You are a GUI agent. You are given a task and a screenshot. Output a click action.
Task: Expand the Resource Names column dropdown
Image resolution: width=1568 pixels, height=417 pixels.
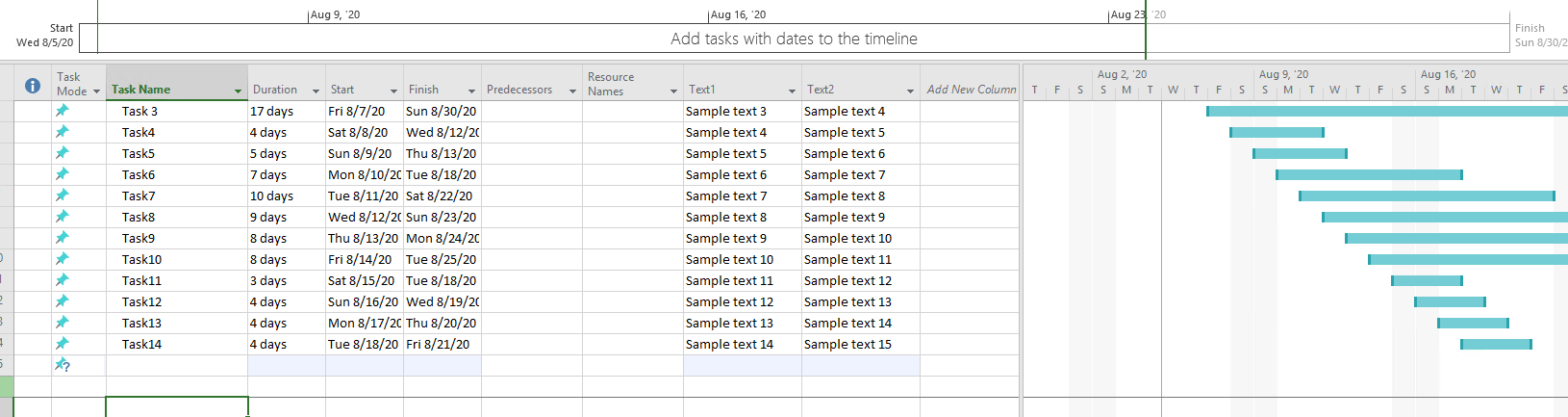[673, 91]
